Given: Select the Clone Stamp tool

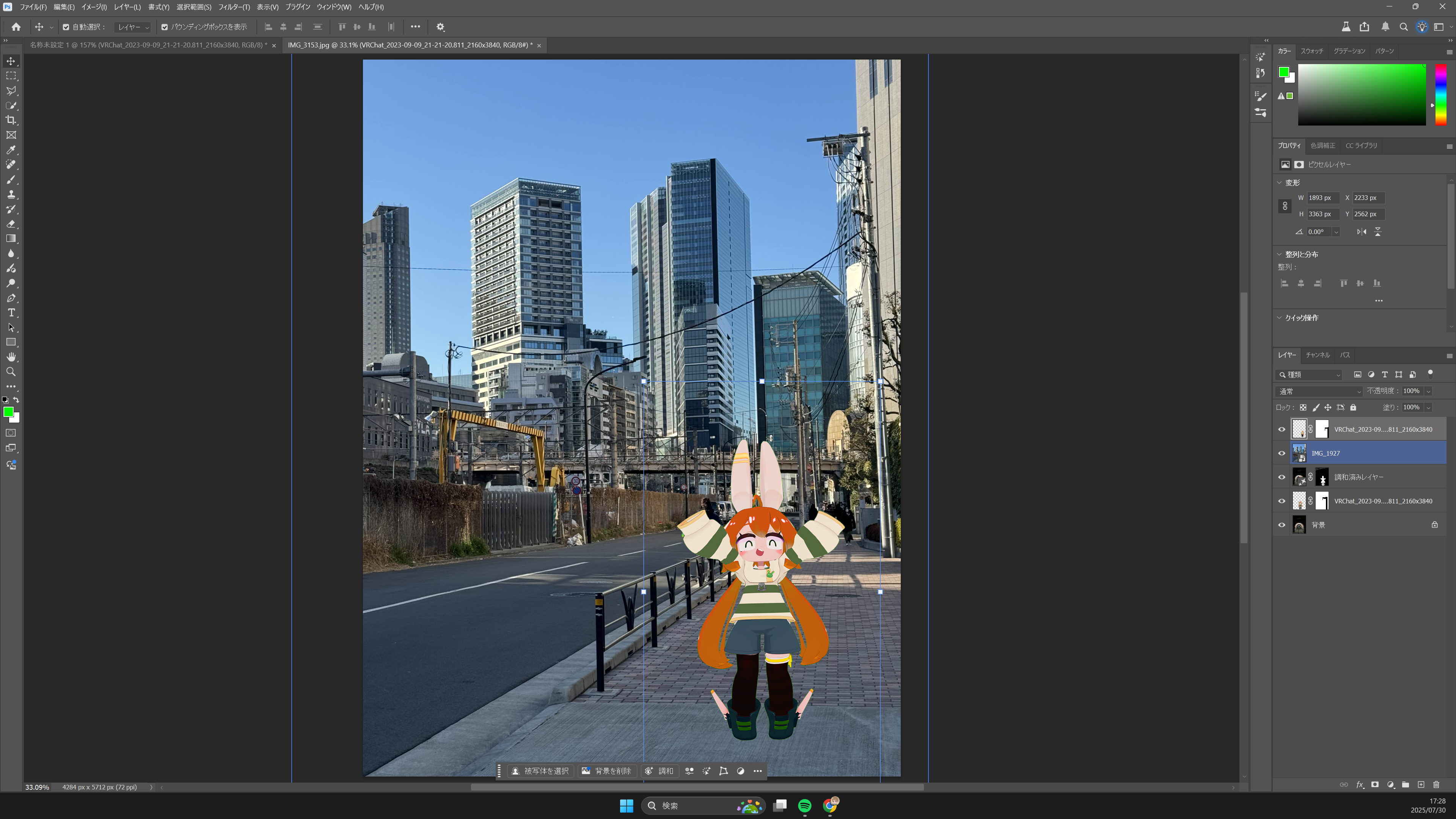Looking at the screenshot, I should tap(11, 195).
